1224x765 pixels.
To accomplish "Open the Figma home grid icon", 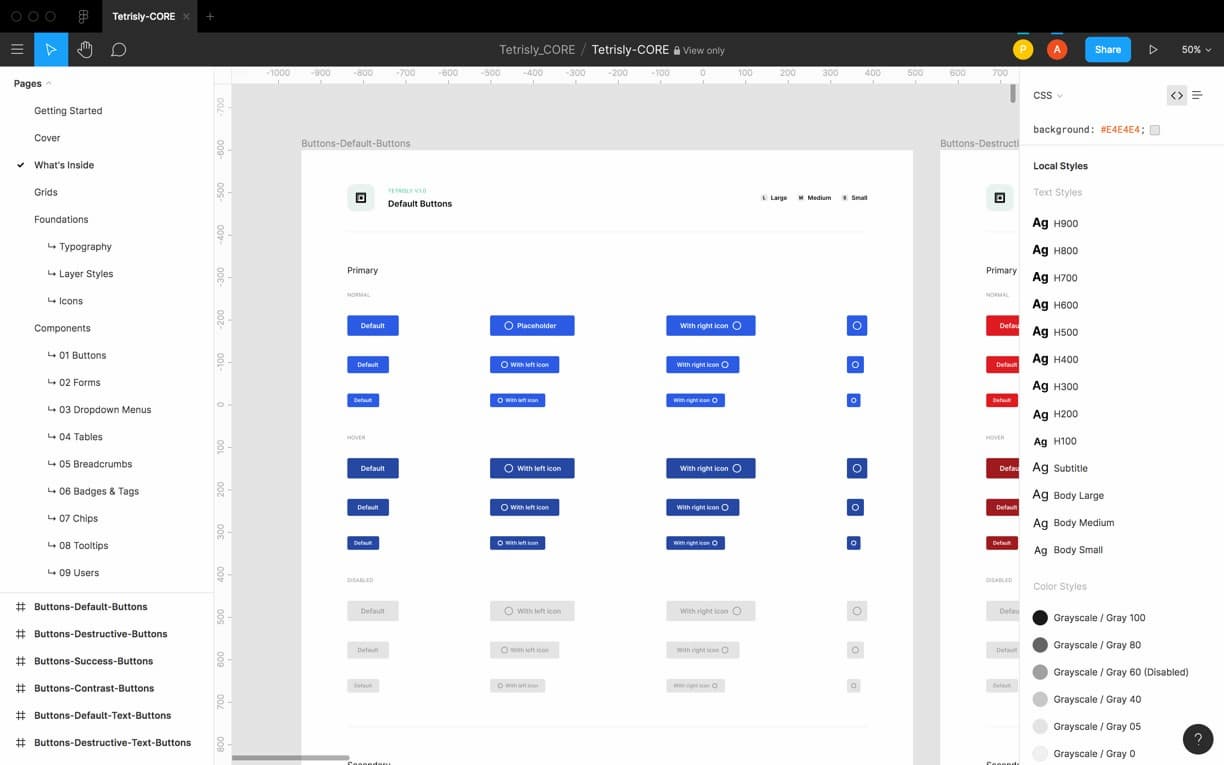I will pyautogui.click(x=83, y=16).
